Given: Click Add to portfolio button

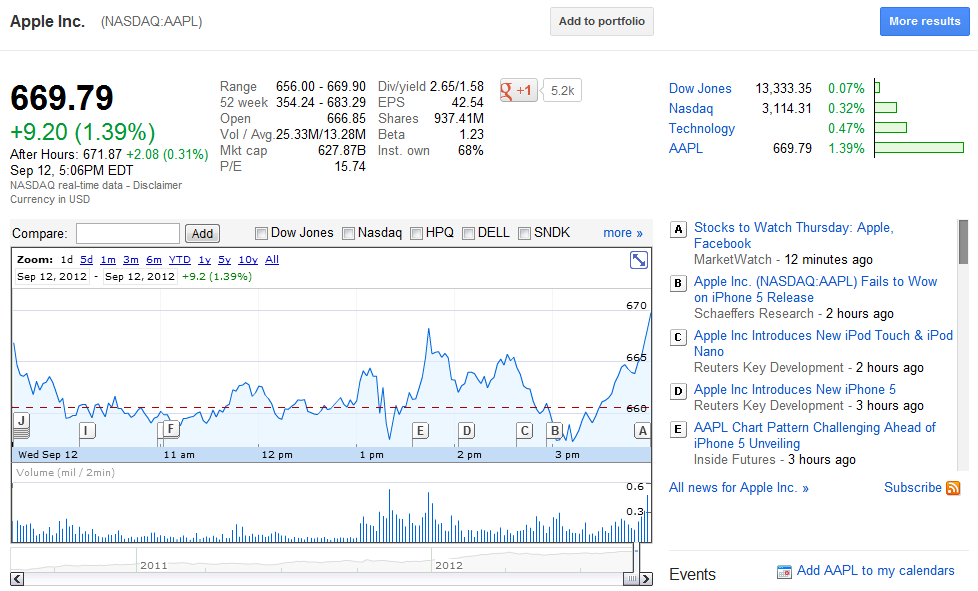Looking at the screenshot, I should coord(602,21).
